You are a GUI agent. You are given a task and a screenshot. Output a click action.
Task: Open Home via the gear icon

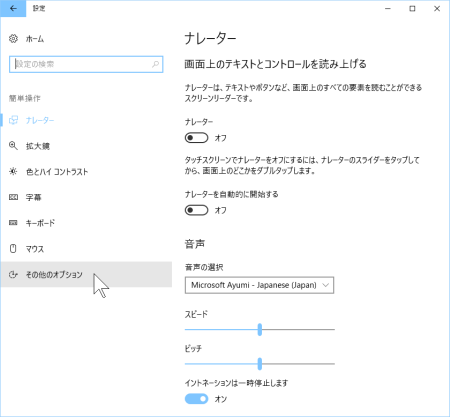click(13, 39)
